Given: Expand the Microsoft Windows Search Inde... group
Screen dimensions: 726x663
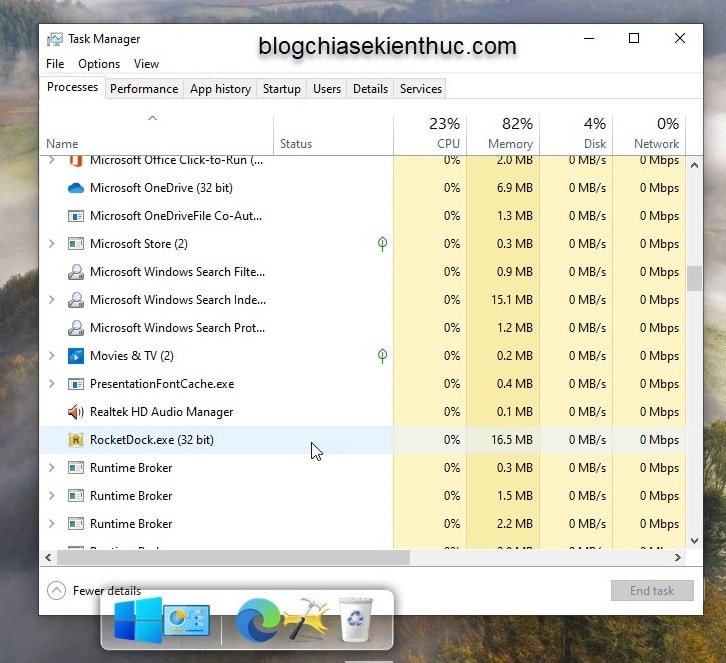Looking at the screenshot, I should (x=52, y=300).
